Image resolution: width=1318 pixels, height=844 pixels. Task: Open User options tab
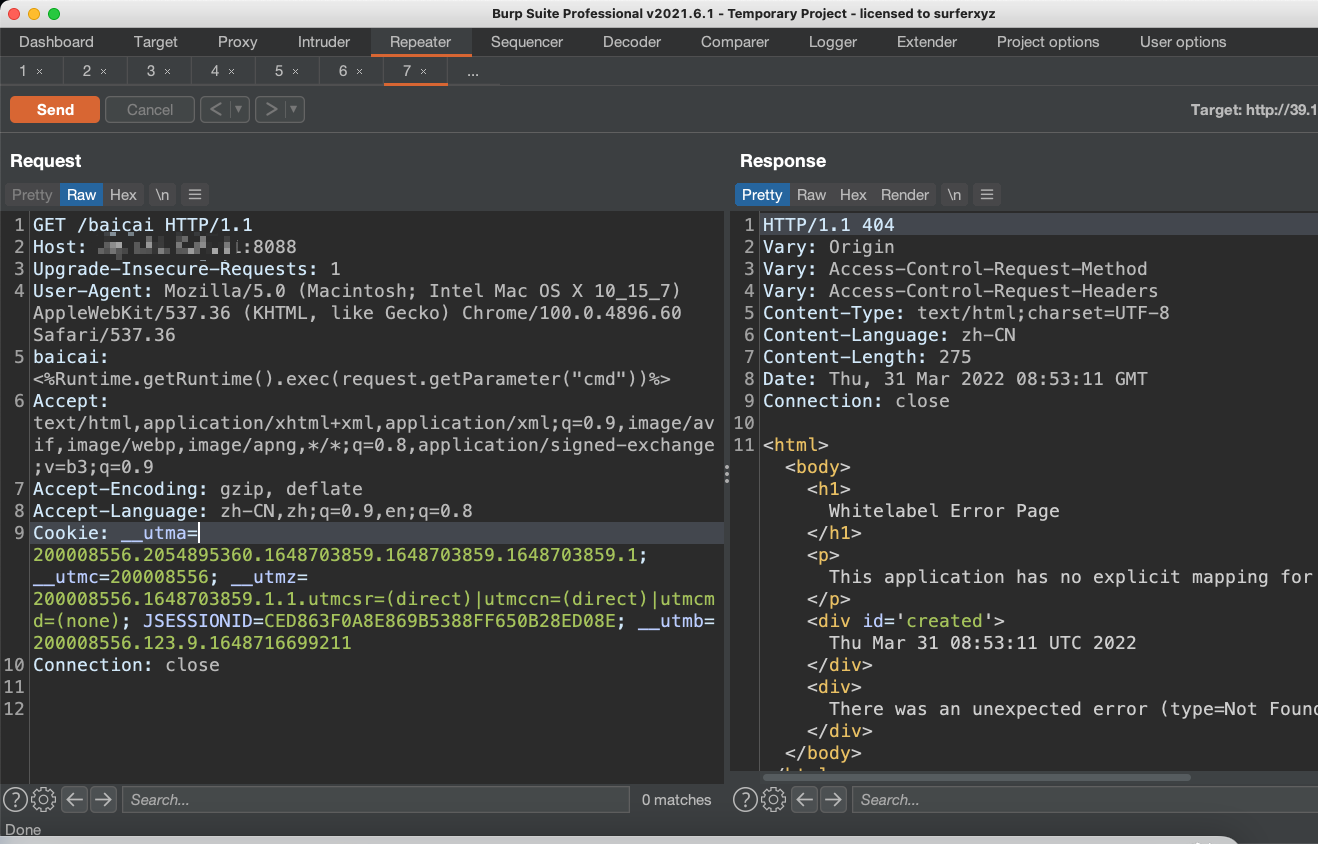click(1183, 42)
